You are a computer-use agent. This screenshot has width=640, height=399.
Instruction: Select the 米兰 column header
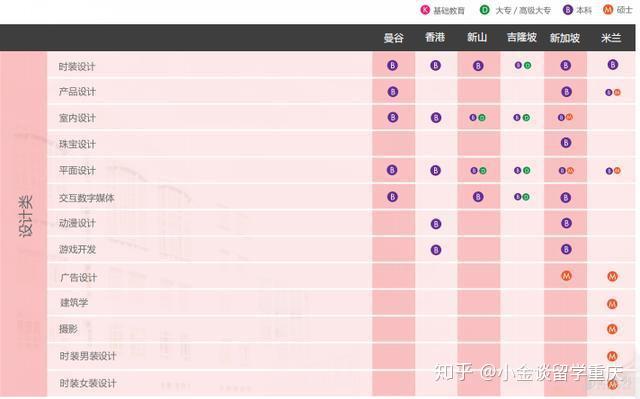click(x=611, y=38)
